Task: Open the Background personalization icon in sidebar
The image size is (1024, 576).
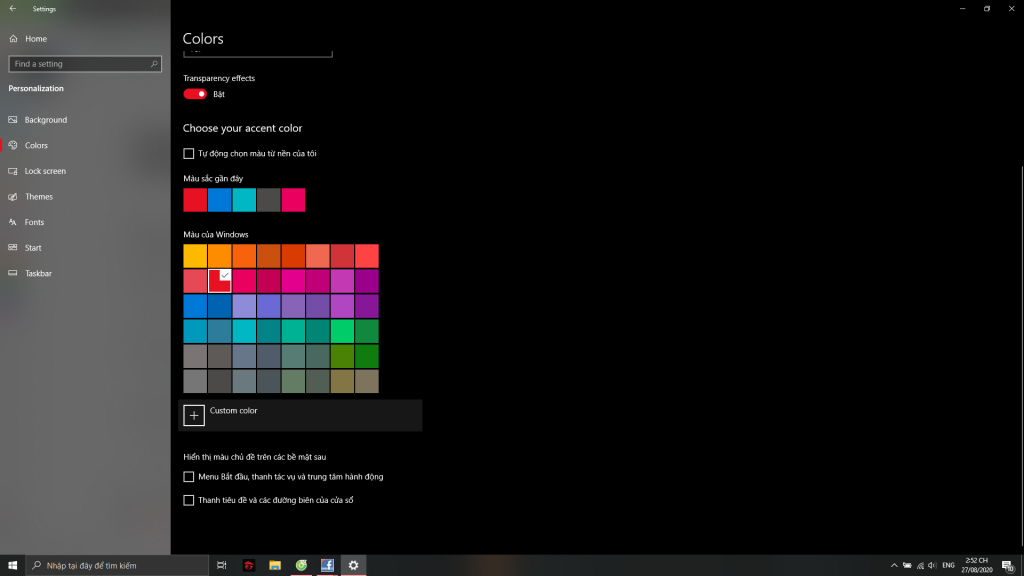Action: (15, 119)
